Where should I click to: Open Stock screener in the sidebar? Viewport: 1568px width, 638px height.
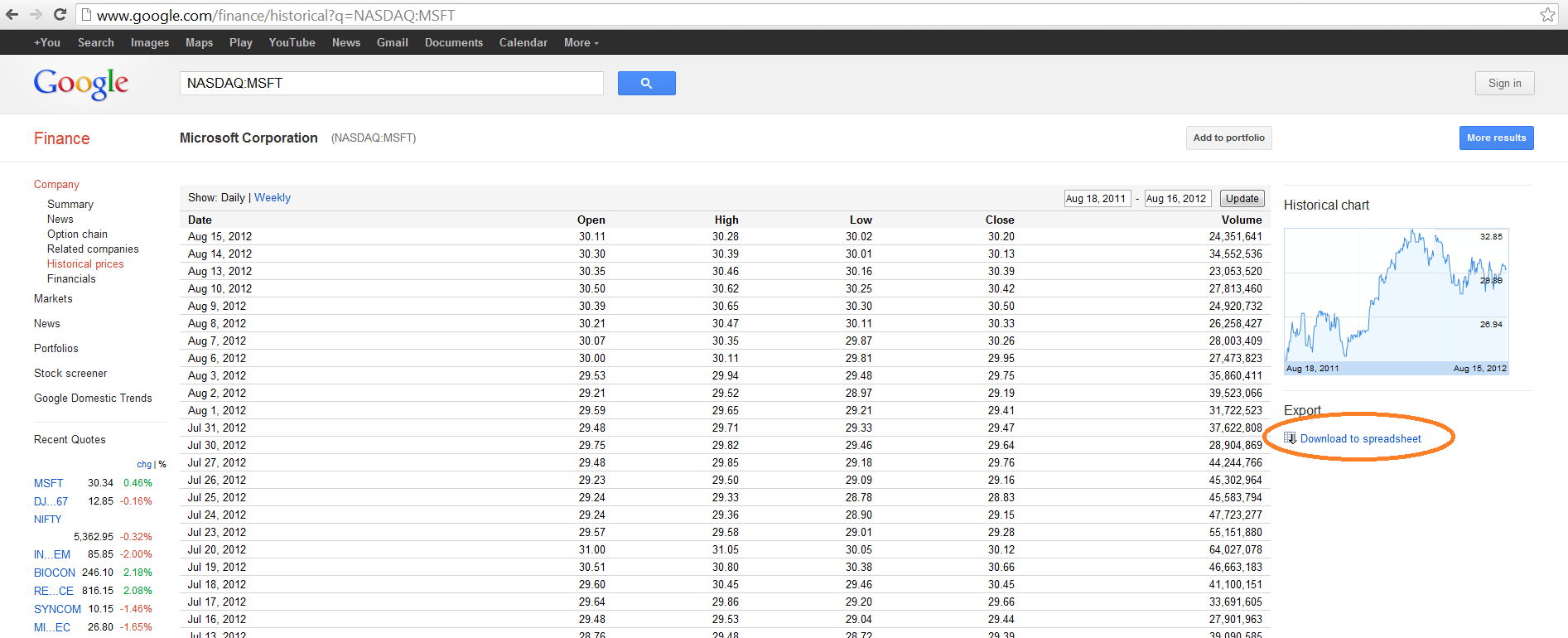click(x=70, y=373)
